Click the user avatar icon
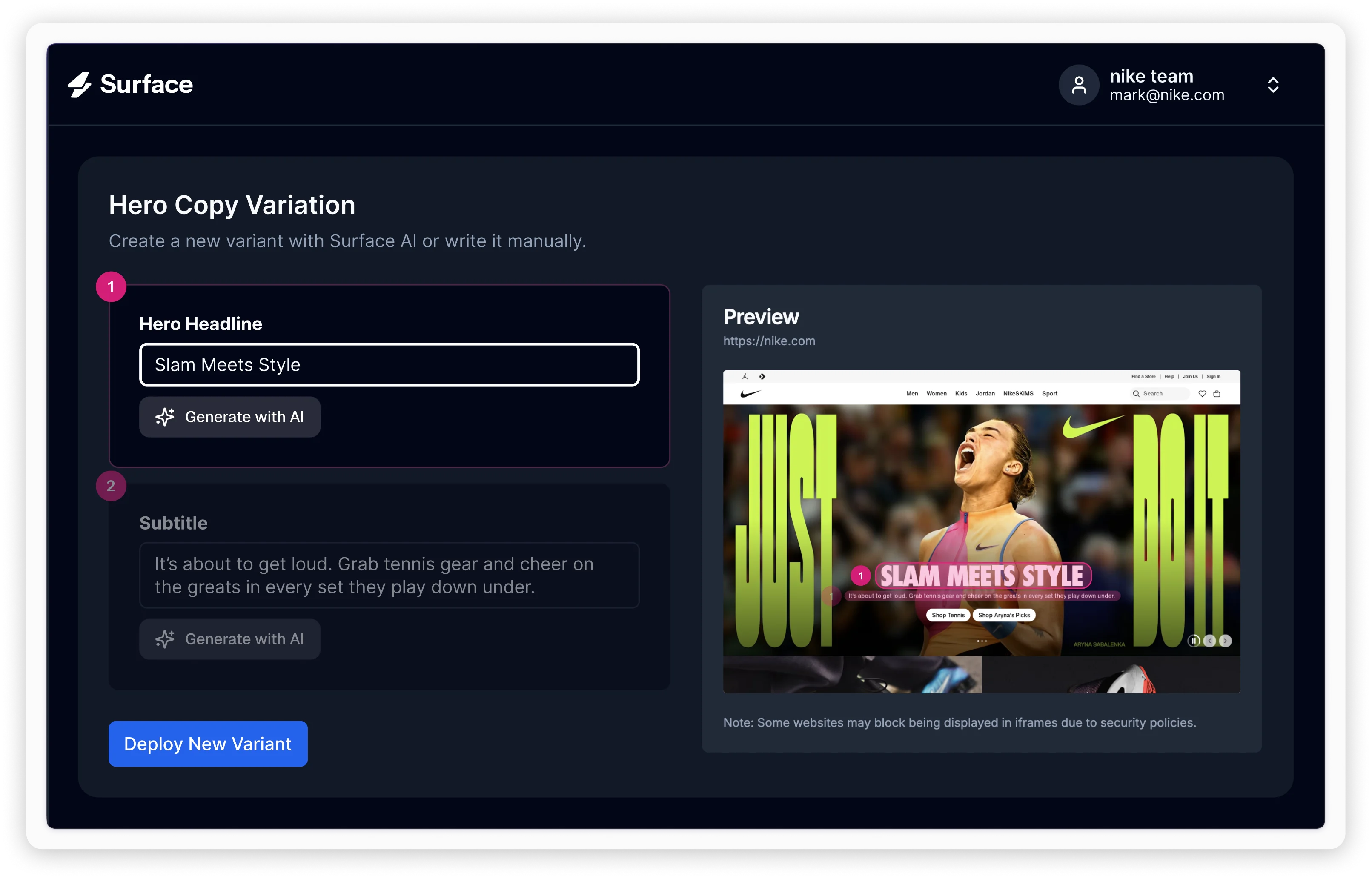 (x=1079, y=85)
